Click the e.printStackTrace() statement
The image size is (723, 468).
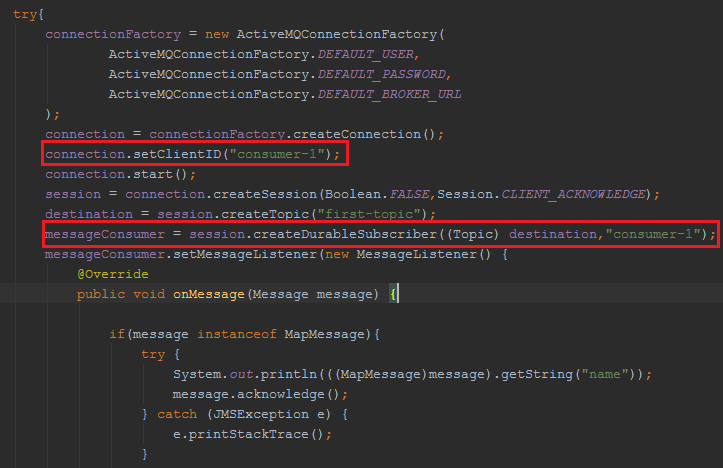tap(252, 434)
